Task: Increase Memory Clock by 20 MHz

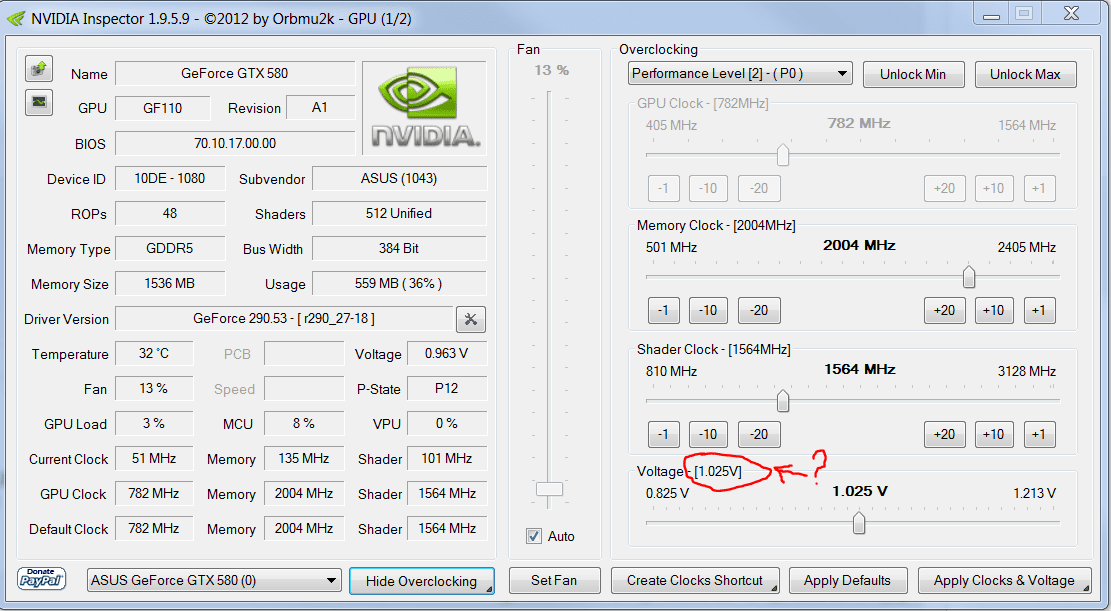Action: 944,310
